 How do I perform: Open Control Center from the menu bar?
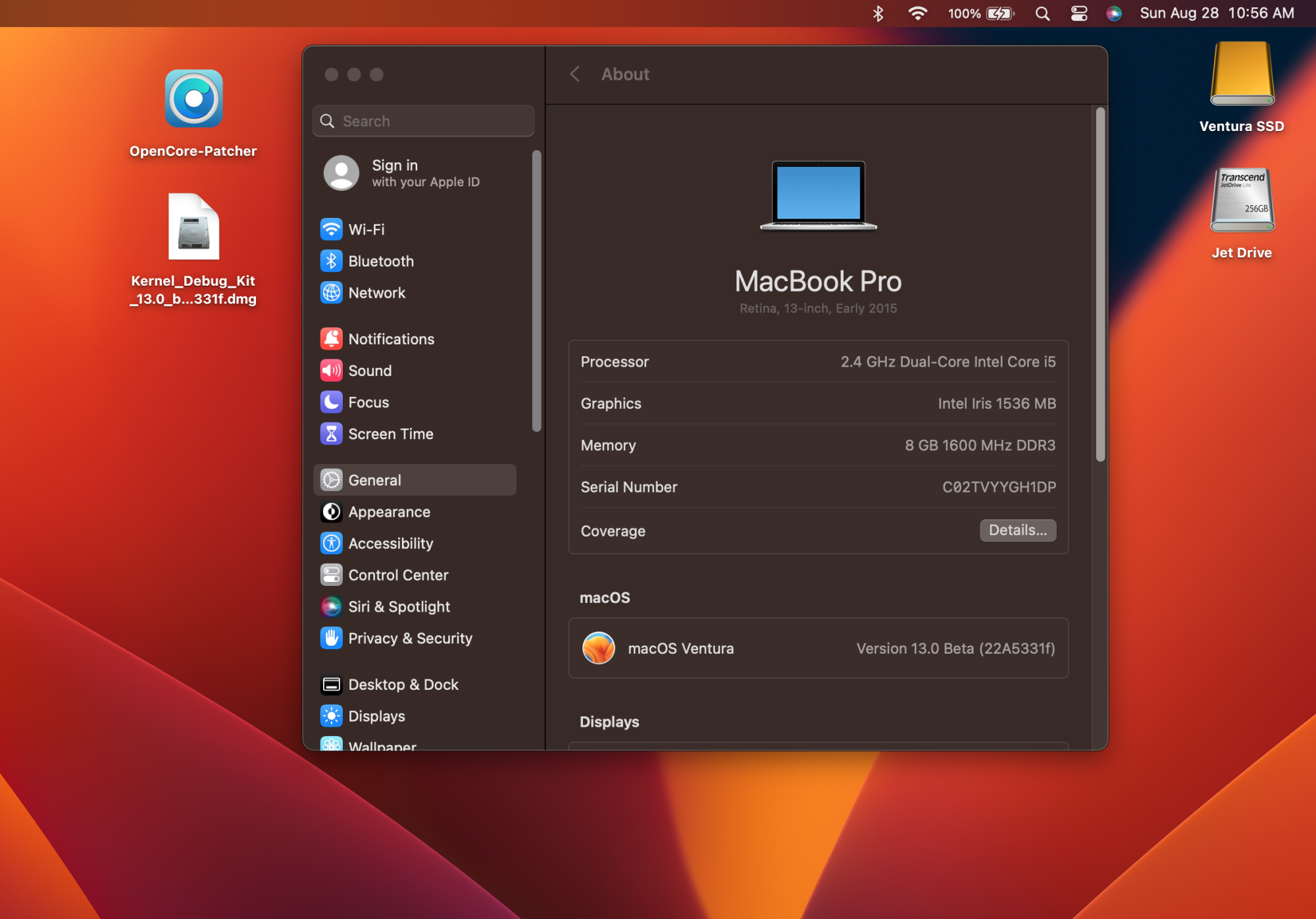[x=1079, y=13]
